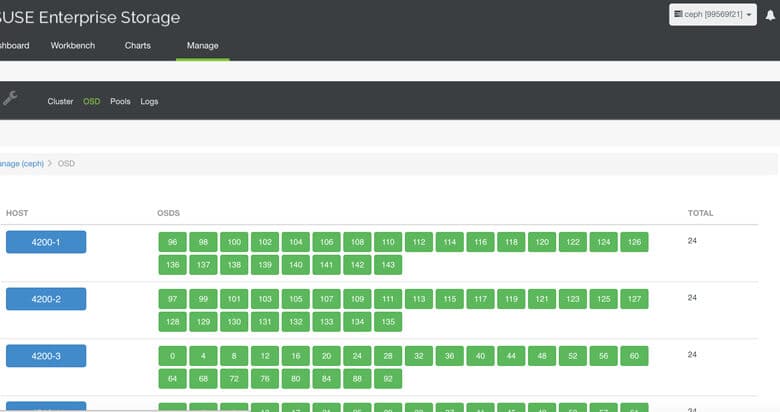Click total value 24 for host 4200-1
The image size is (780, 412).
click(692, 241)
